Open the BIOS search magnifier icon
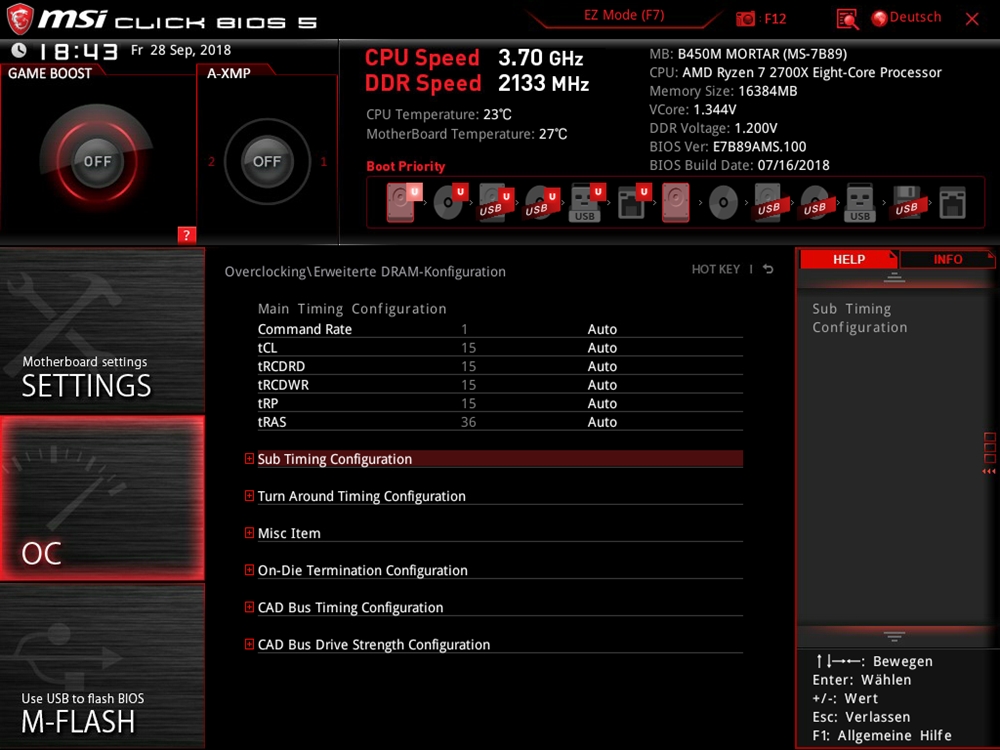 [847, 19]
